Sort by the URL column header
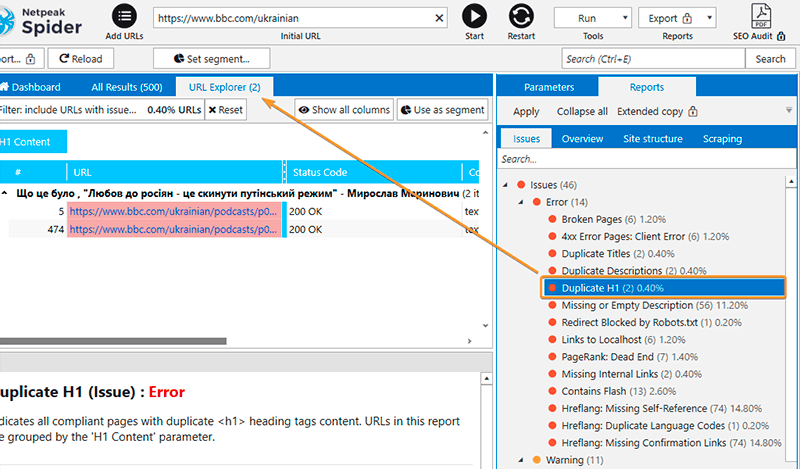 (174, 172)
